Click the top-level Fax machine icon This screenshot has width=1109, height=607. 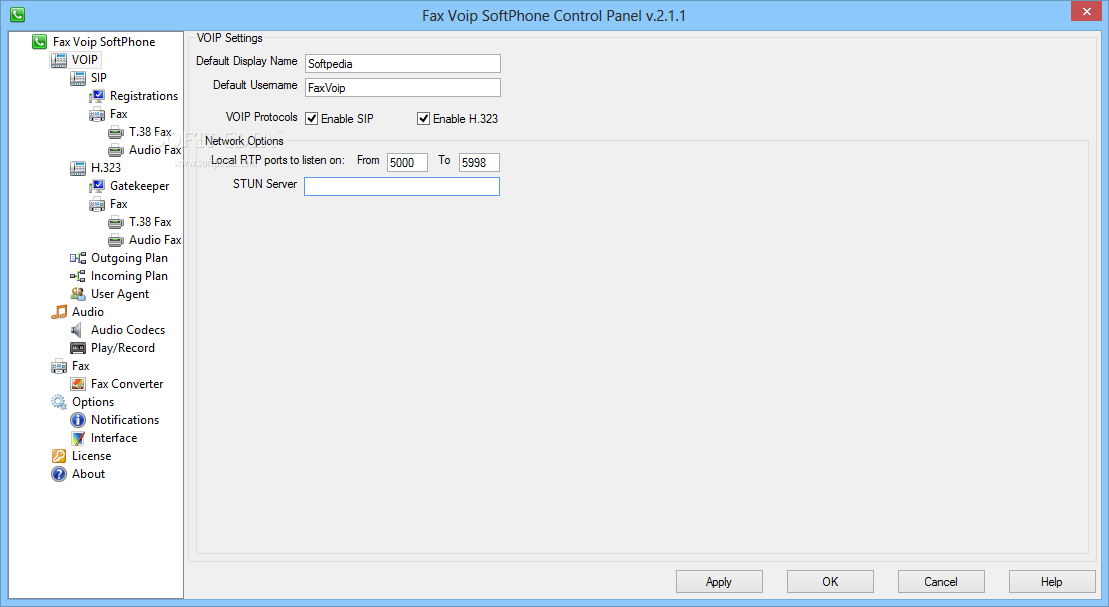pos(59,366)
